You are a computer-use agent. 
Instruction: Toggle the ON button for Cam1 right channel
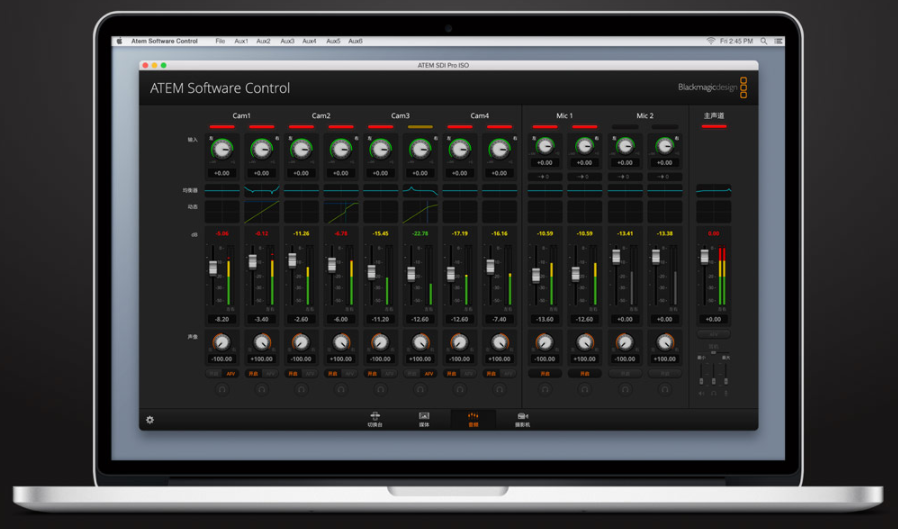pos(253,374)
